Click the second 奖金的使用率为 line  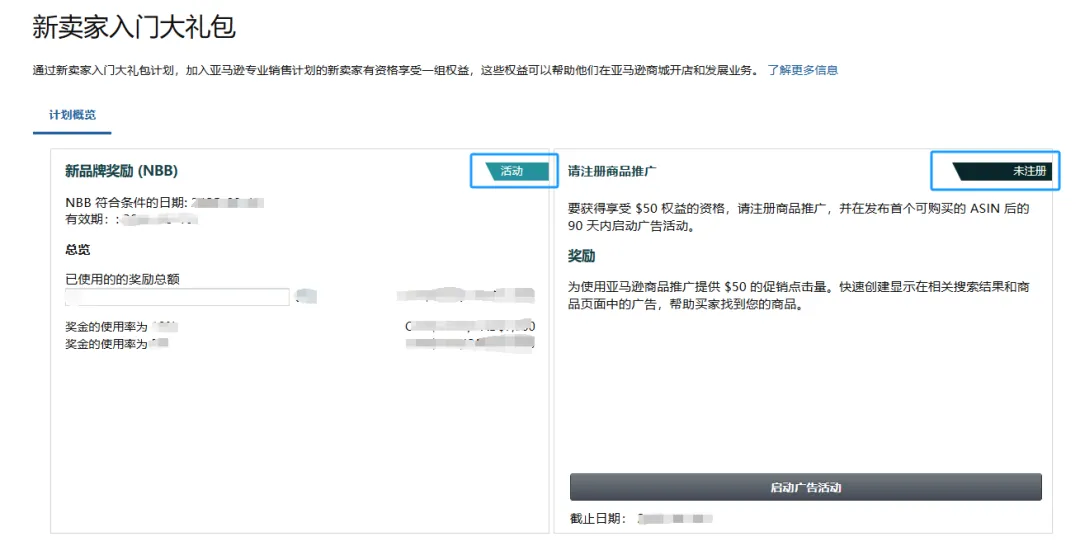[x=106, y=344]
